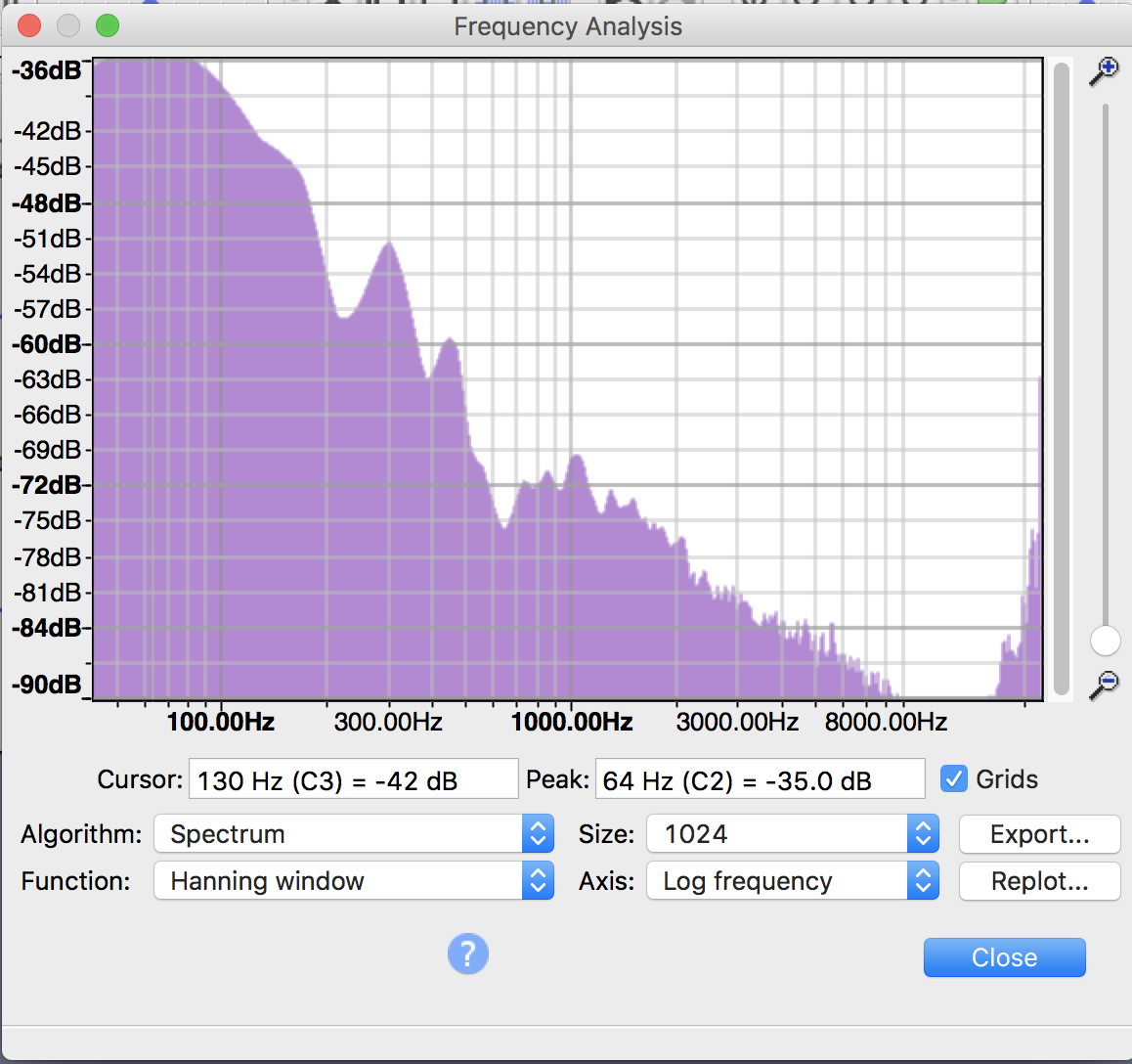
Task: Click the green window zoom button
Action: pyautogui.click(x=108, y=26)
